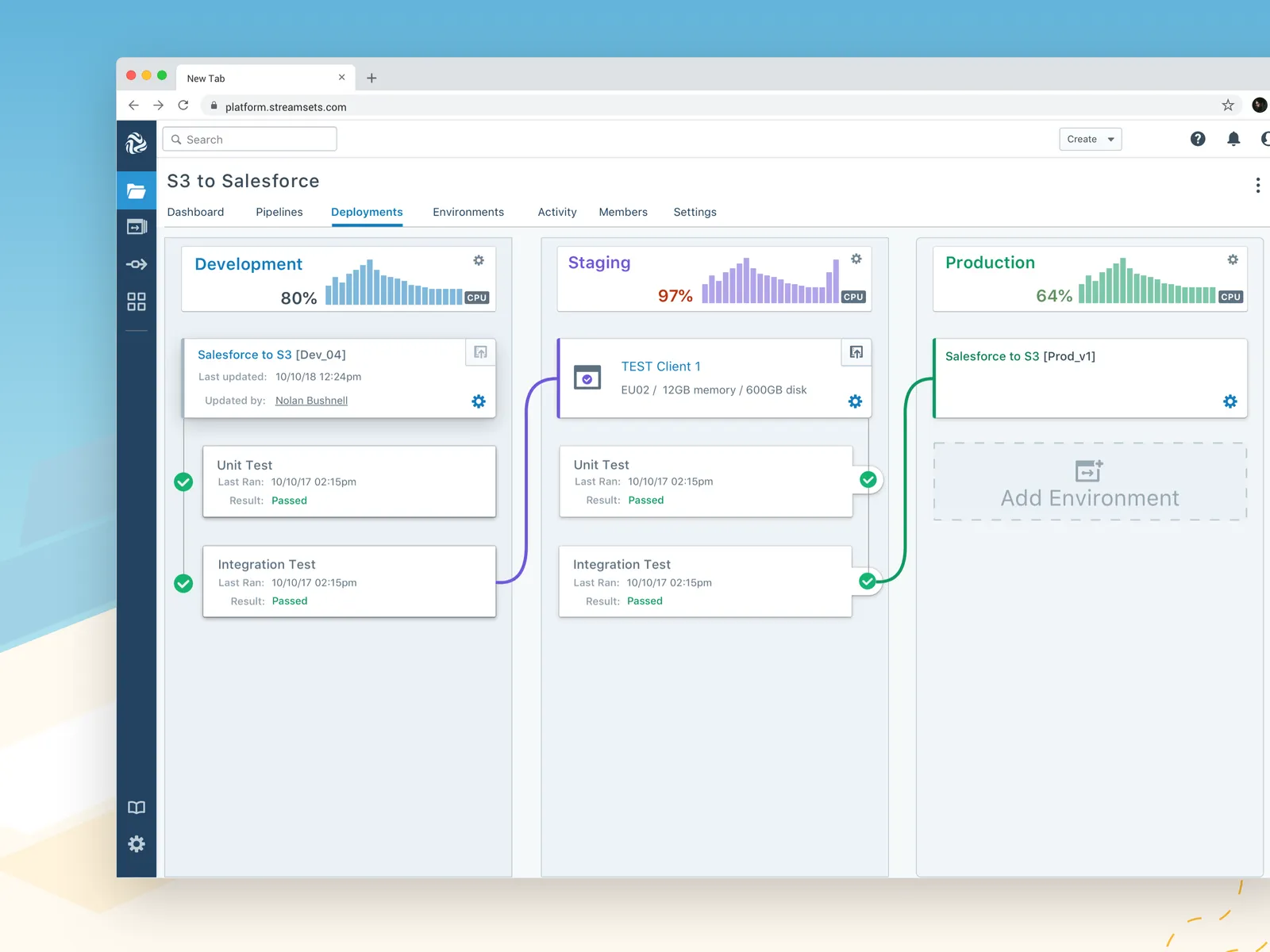Focus the Search input field

click(250, 139)
